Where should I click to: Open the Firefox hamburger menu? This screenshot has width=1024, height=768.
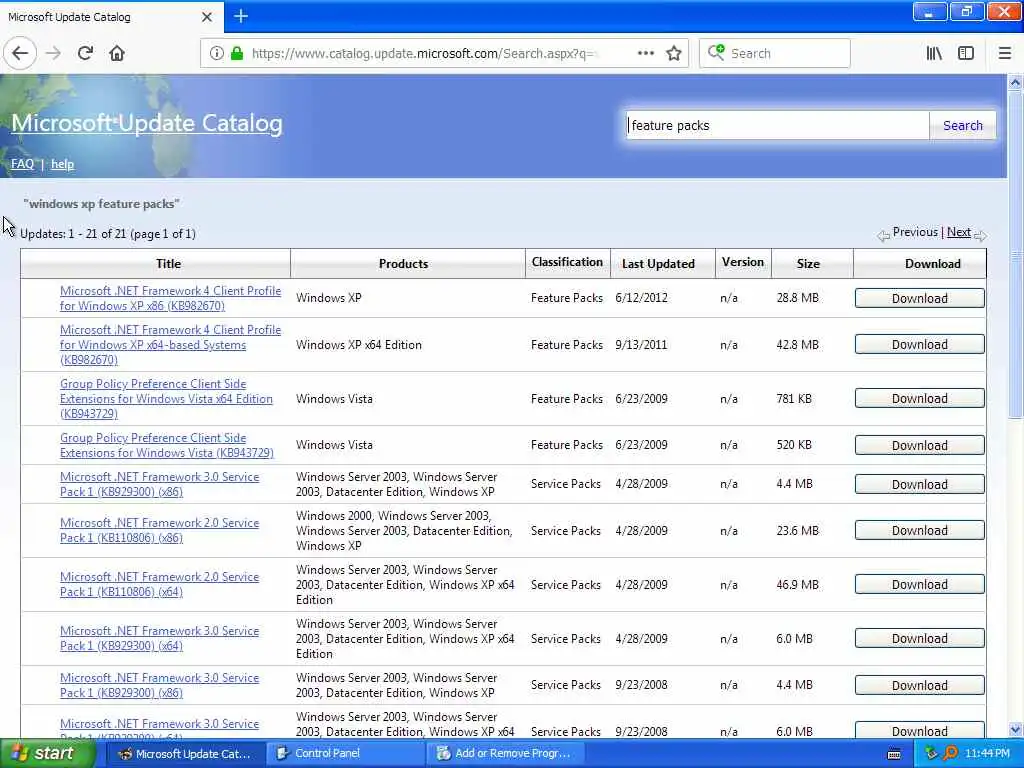coord(1005,54)
